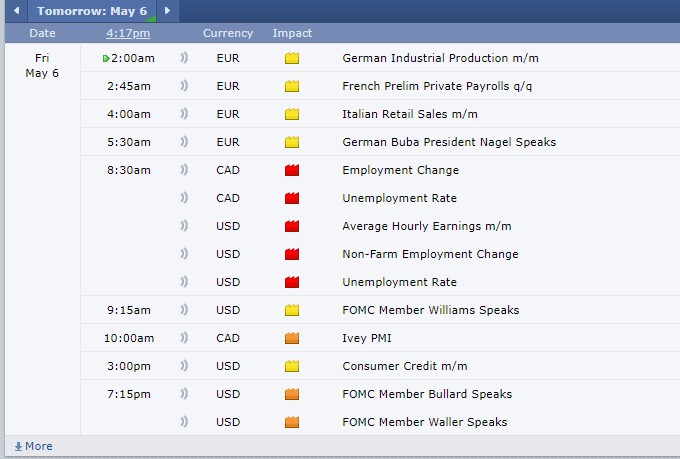Click red impact icon for CAD Employment Change

[292, 170]
